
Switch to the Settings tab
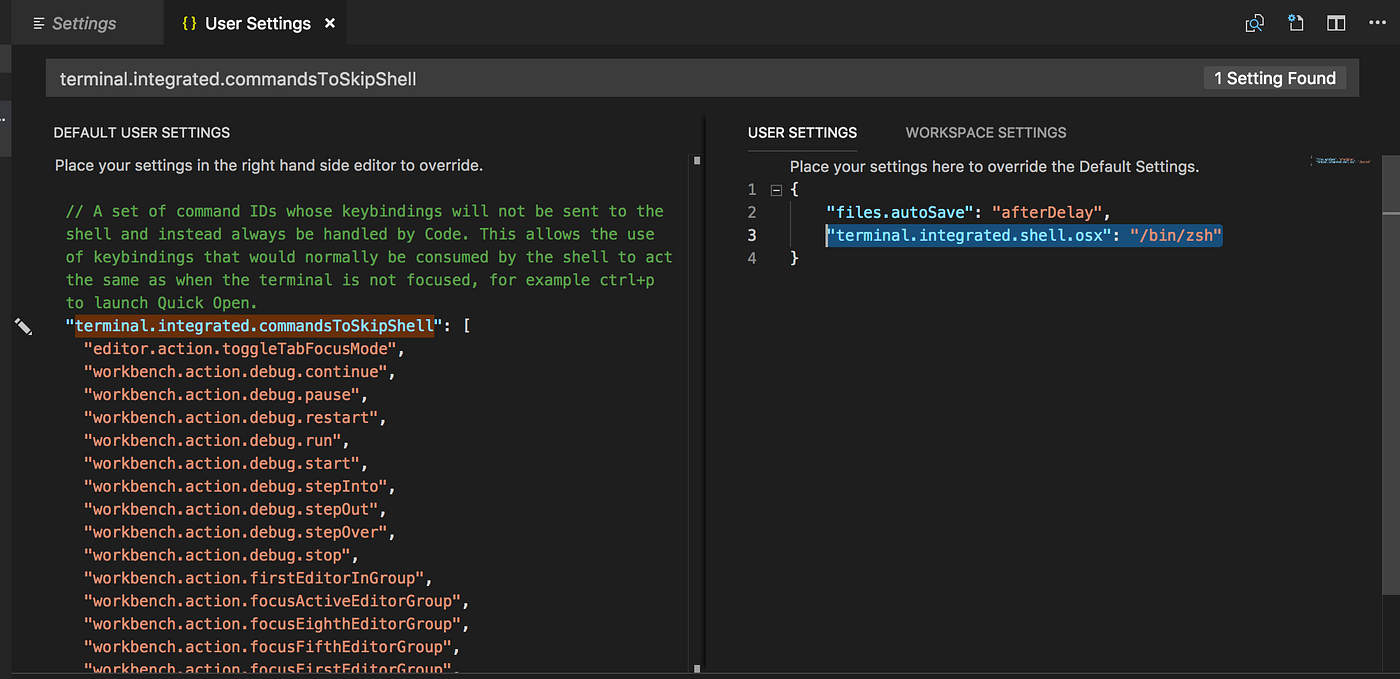tap(82, 22)
